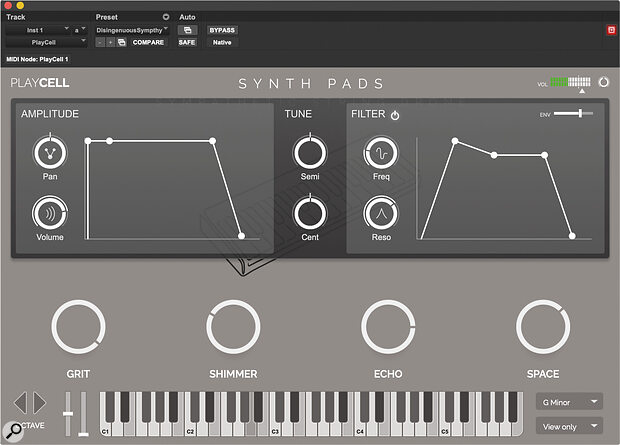Click the amplitude envelope attack start point

[88, 141]
